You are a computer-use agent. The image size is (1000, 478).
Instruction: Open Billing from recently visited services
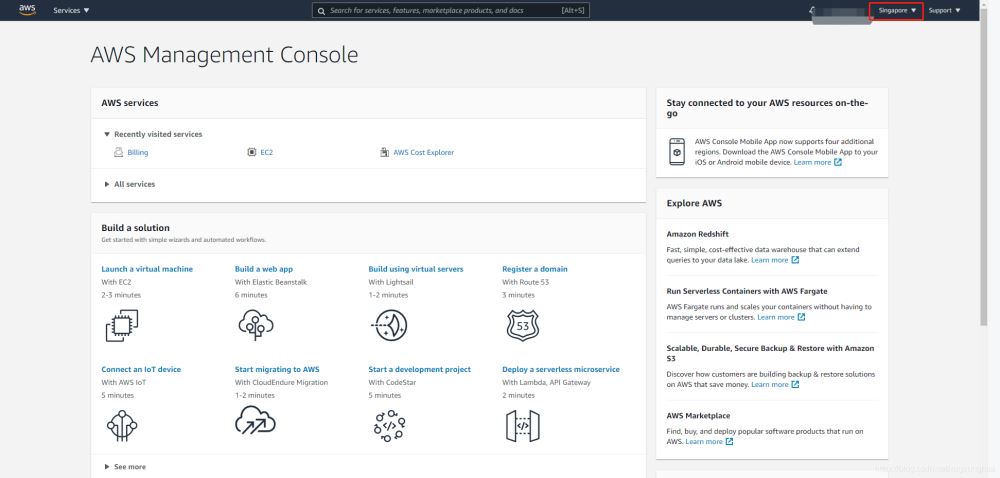point(138,152)
